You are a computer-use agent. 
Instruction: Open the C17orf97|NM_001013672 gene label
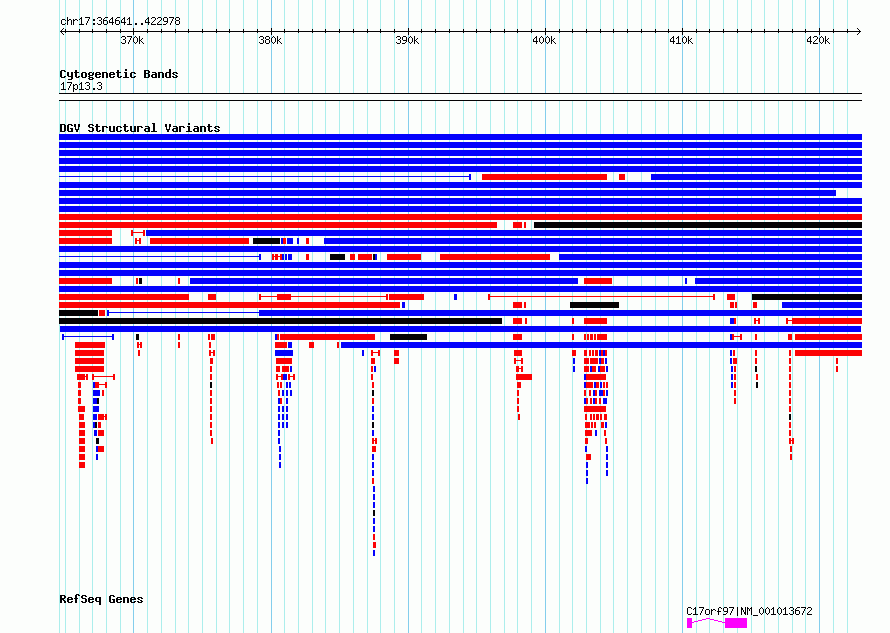749,611
